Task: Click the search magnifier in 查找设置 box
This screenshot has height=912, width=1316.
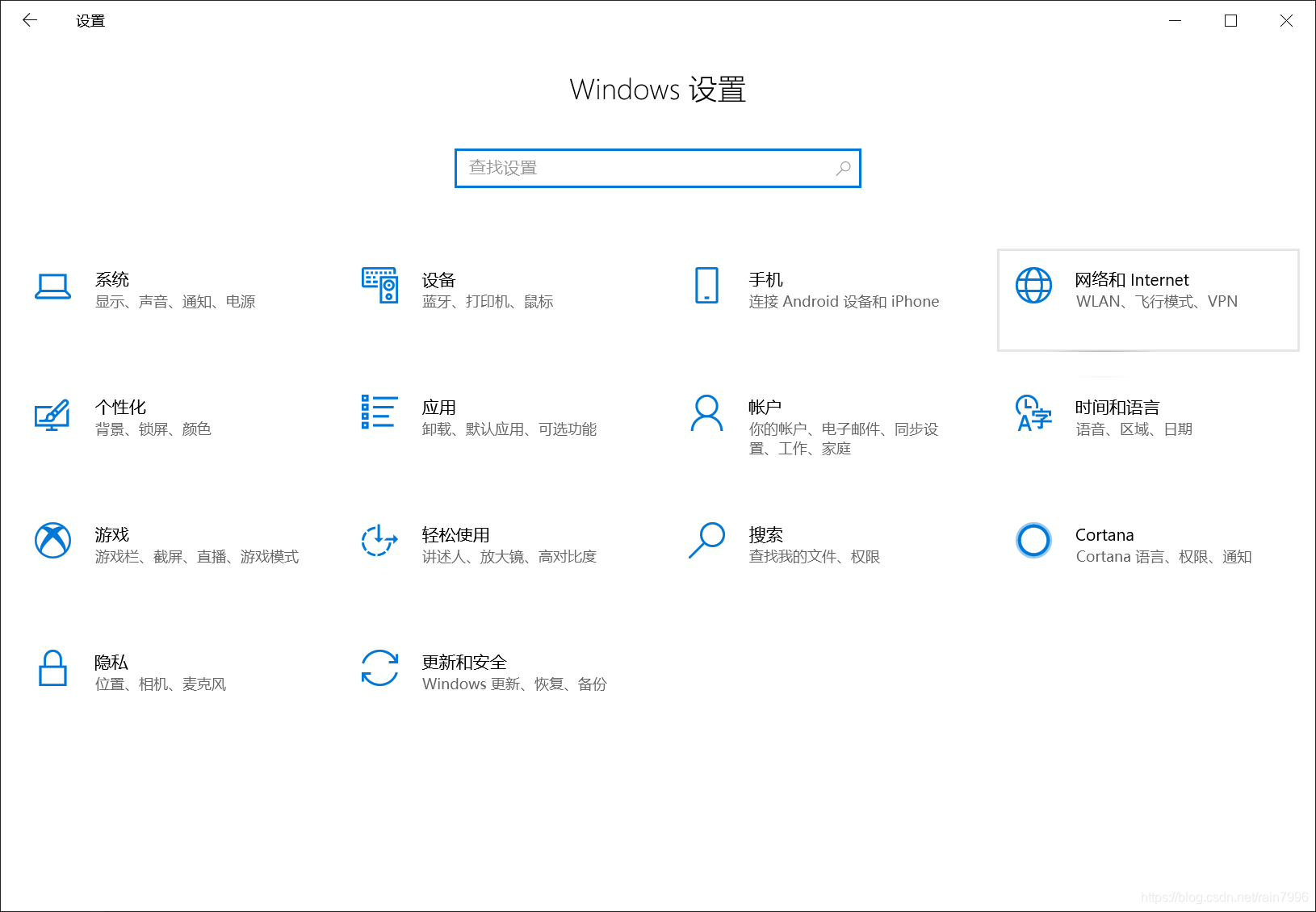Action: pyautogui.click(x=843, y=168)
